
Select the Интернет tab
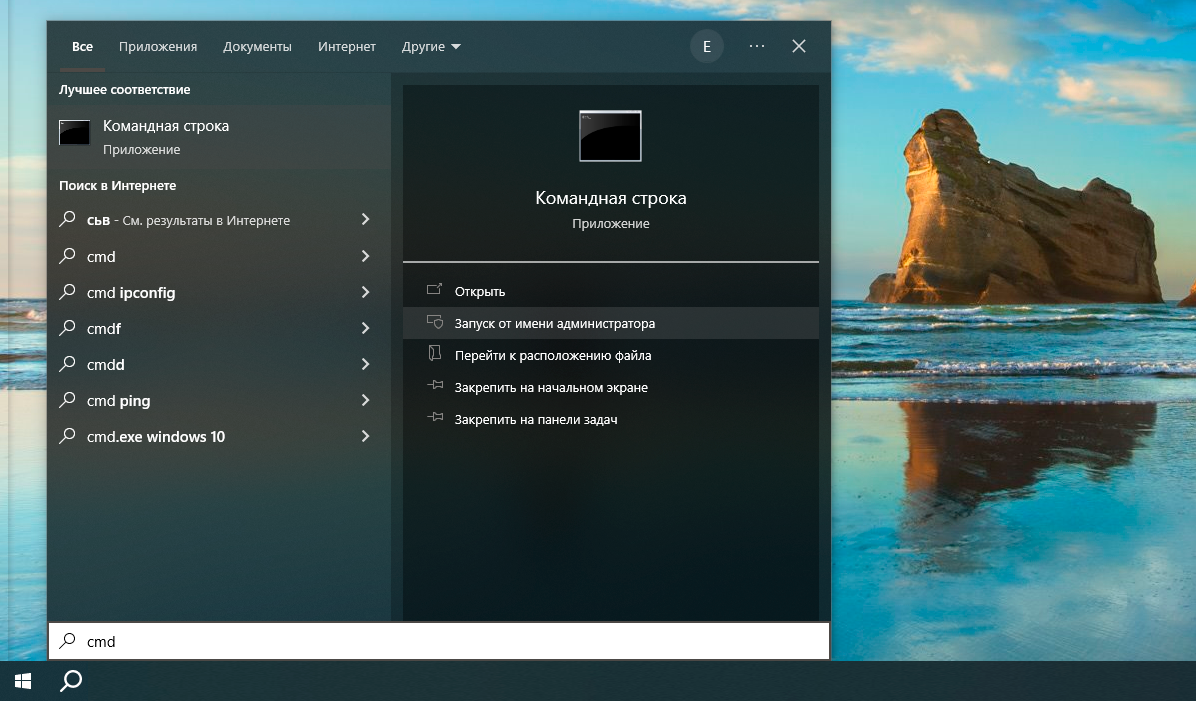point(347,46)
